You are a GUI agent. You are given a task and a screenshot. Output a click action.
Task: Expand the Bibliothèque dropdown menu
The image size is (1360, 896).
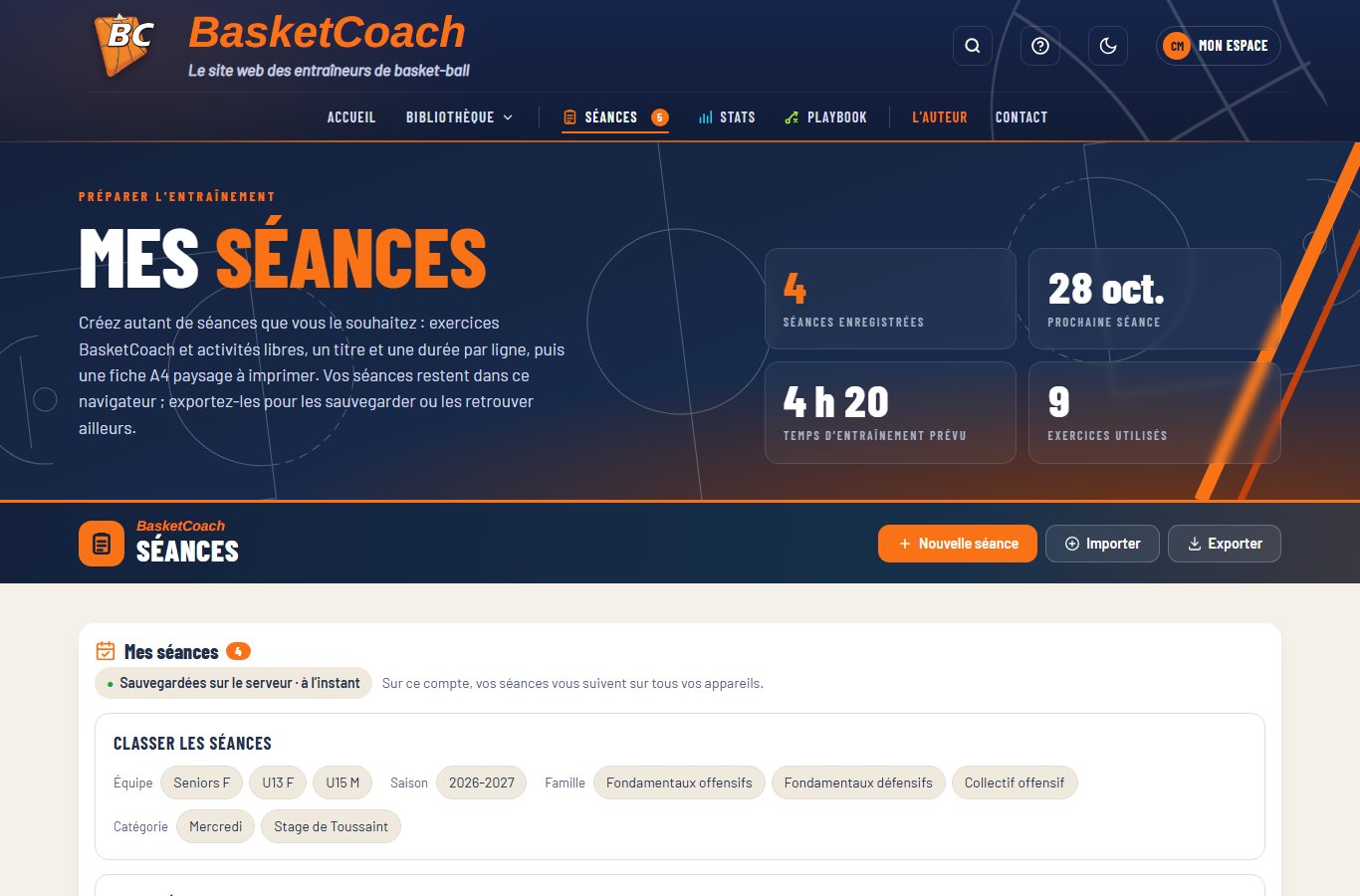pyautogui.click(x=460, y=117)
